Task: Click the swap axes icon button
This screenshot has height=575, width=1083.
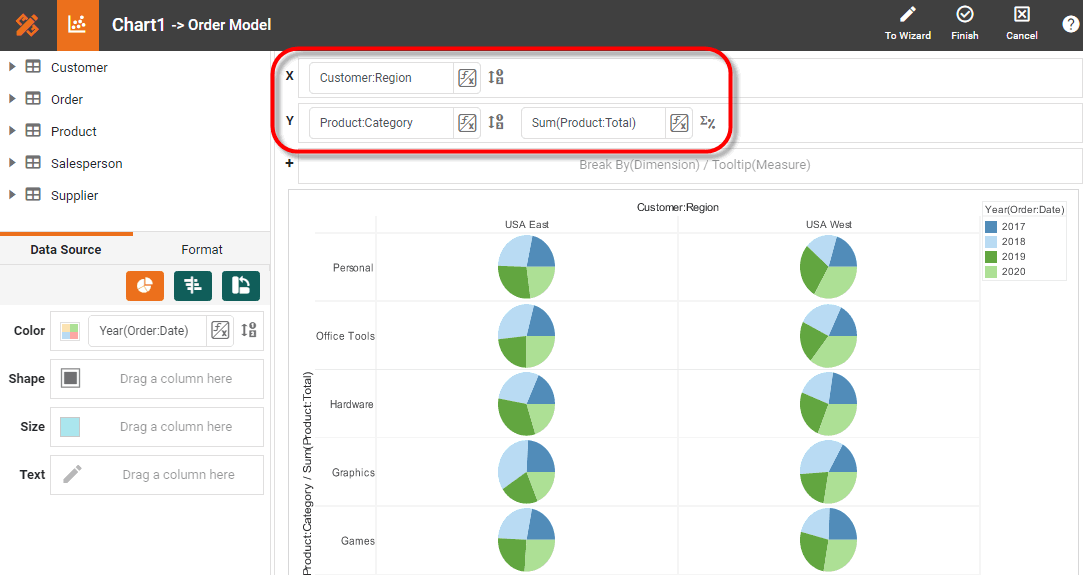Action: [x=241, y=285]
